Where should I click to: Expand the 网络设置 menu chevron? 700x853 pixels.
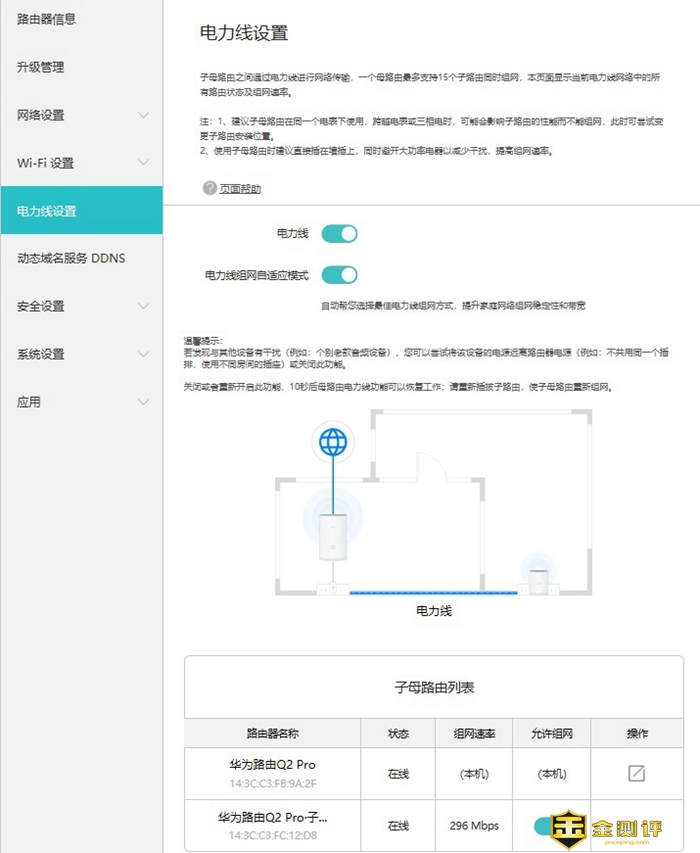click(x=143, y=115)
